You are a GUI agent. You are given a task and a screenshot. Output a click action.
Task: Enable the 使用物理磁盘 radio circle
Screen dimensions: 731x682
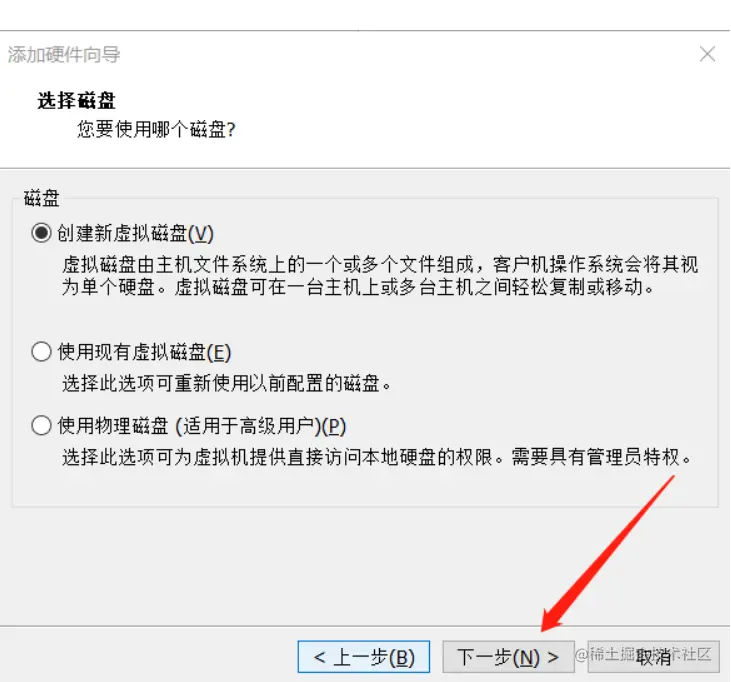pyautogui.click(x=41, y=425)
